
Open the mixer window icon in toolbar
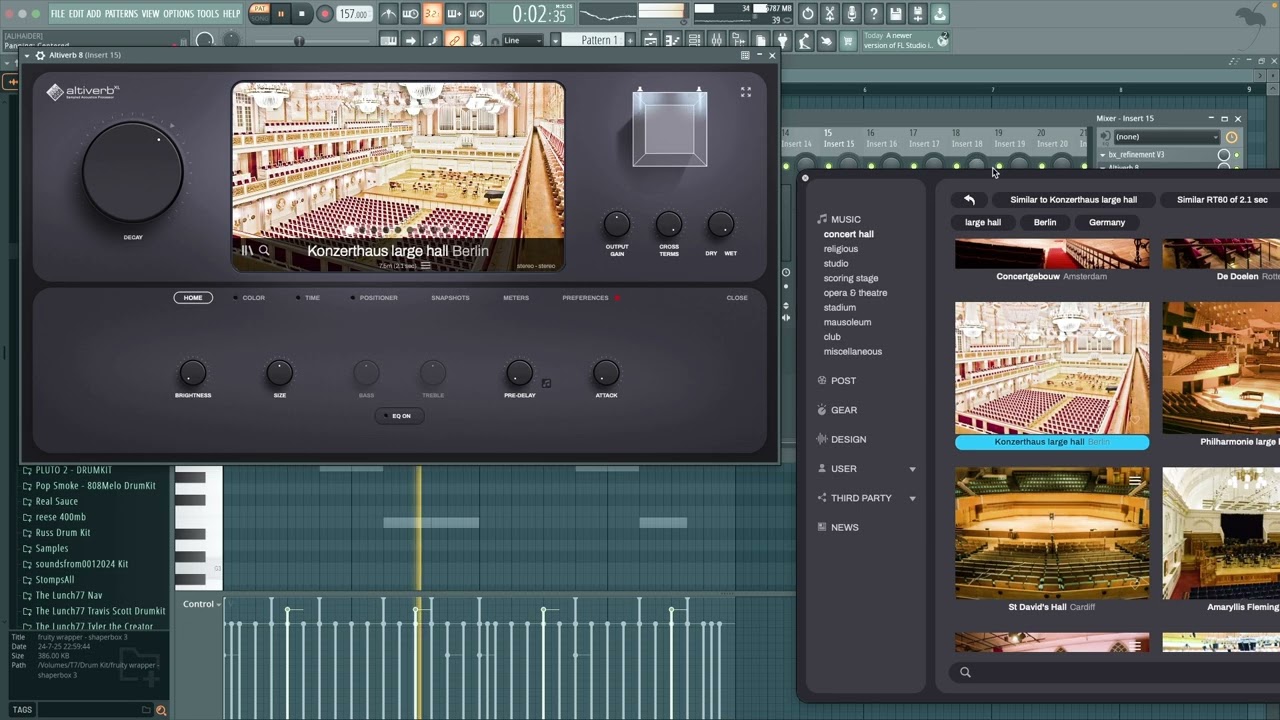[x=717, y=40]
